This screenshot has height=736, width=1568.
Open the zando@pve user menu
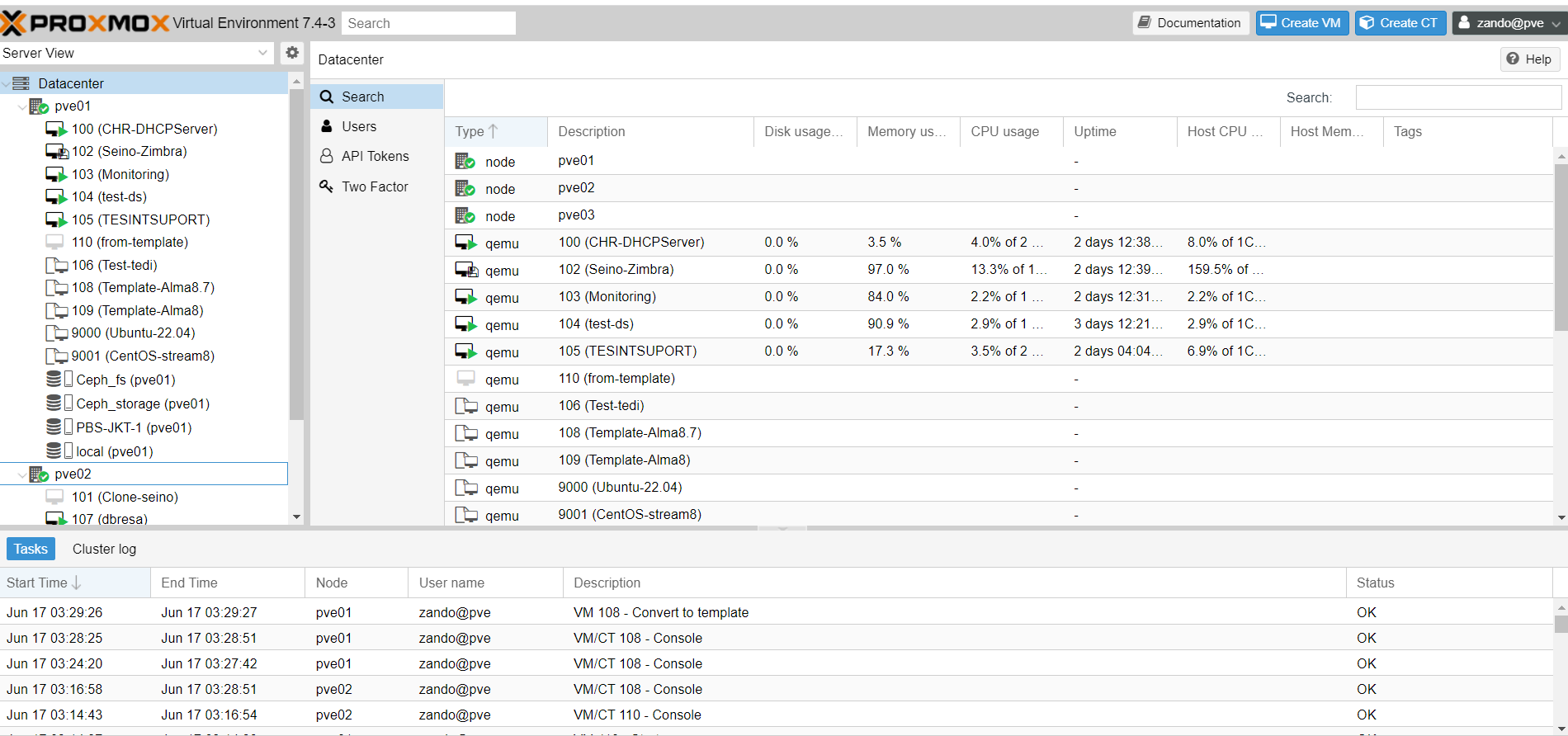(1509, 23)
